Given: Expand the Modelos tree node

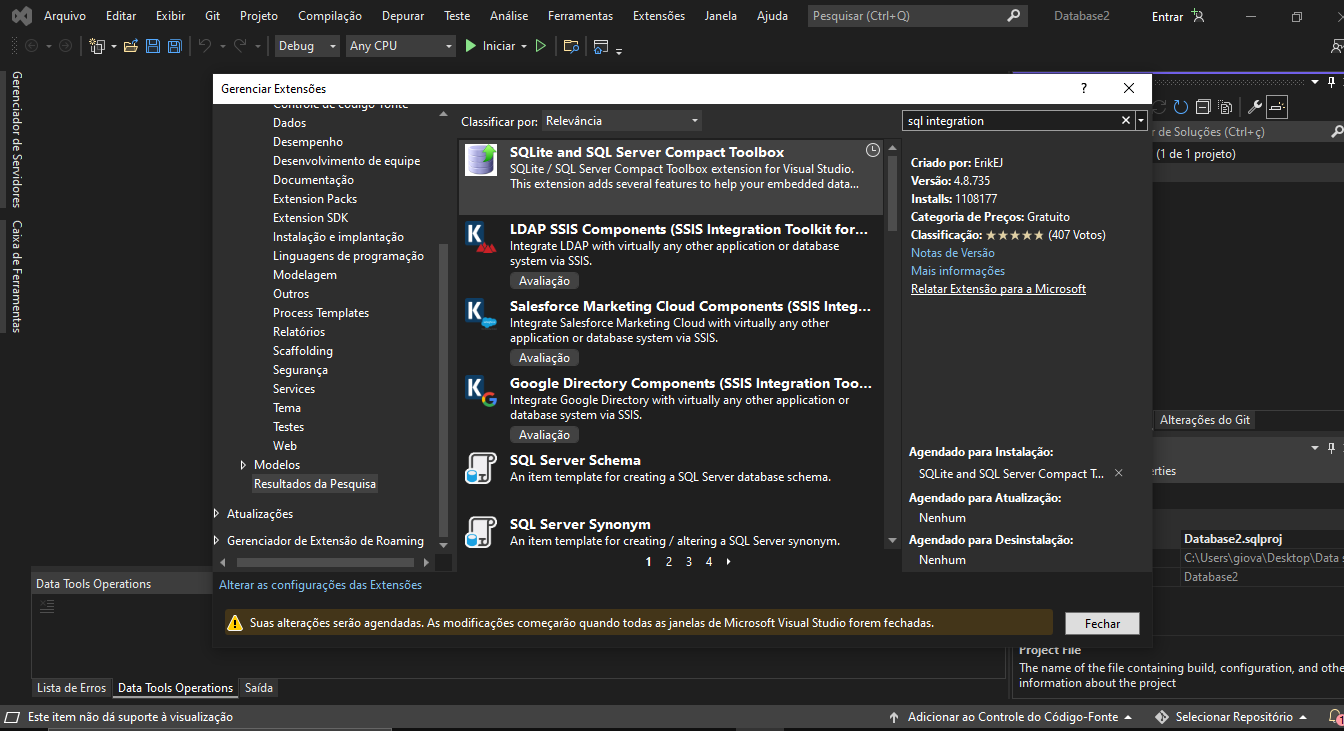Looking at the screenshot, I should (243, 465).
